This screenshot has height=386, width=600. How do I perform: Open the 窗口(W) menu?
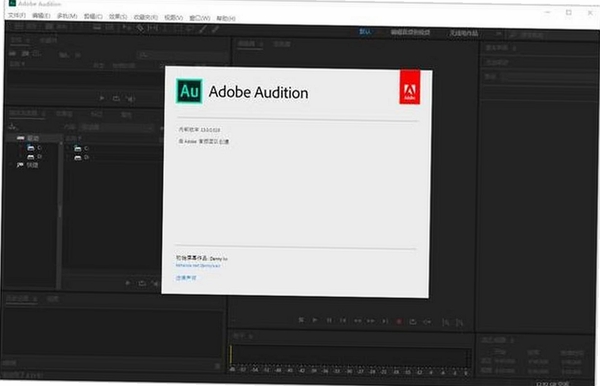point(200,18)
